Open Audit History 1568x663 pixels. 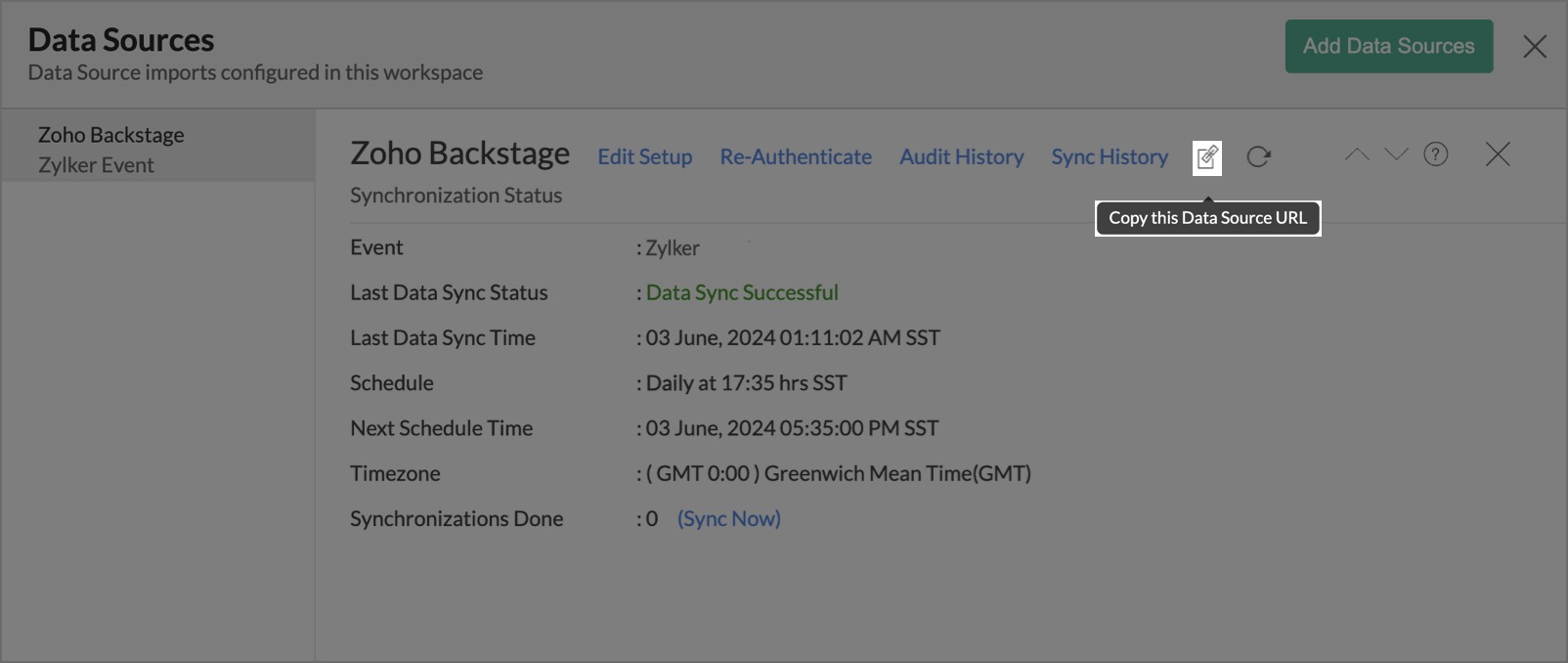point(962,156)
